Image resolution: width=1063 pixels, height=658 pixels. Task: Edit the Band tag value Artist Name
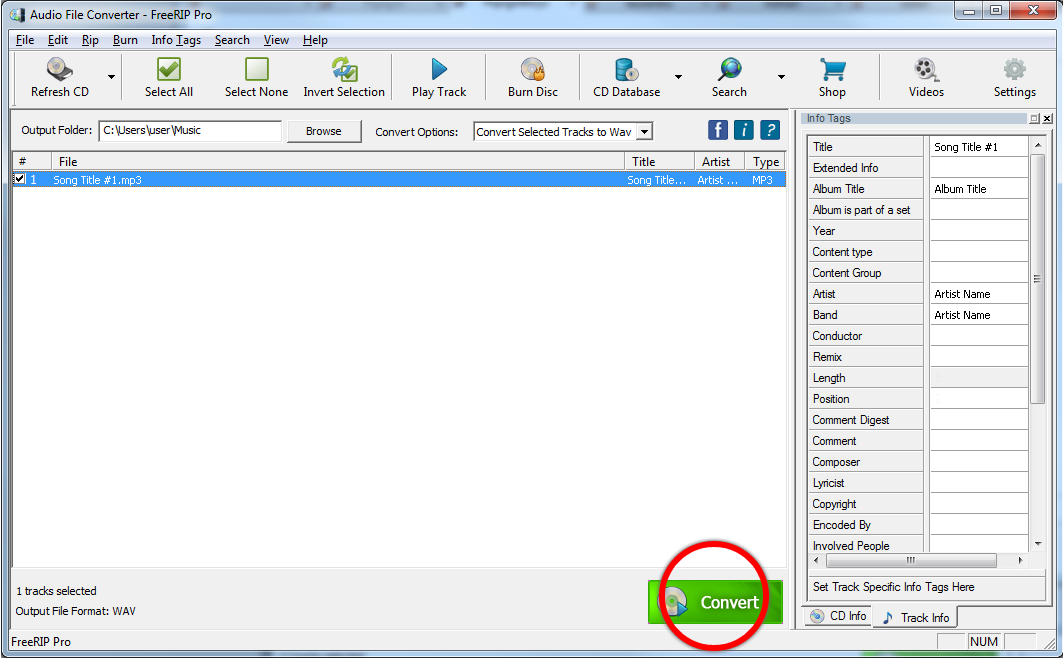click(x=979, y=314)
